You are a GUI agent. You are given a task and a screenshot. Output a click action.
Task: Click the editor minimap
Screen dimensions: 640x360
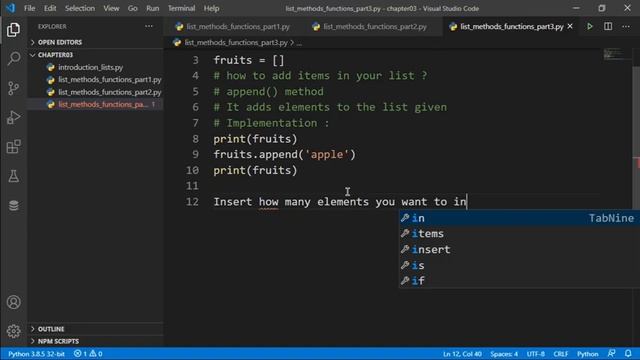point(618,54)
